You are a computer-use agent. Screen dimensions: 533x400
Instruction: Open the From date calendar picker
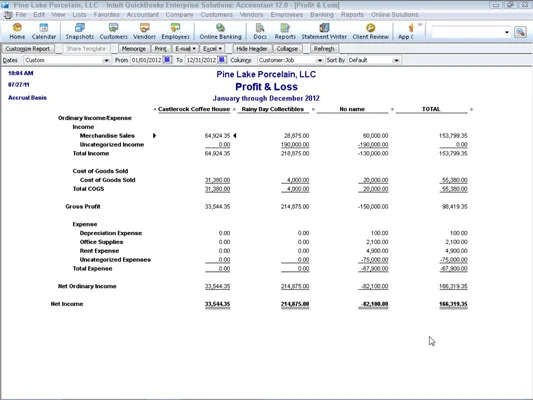pyautogui.click(x=167, y=60)
